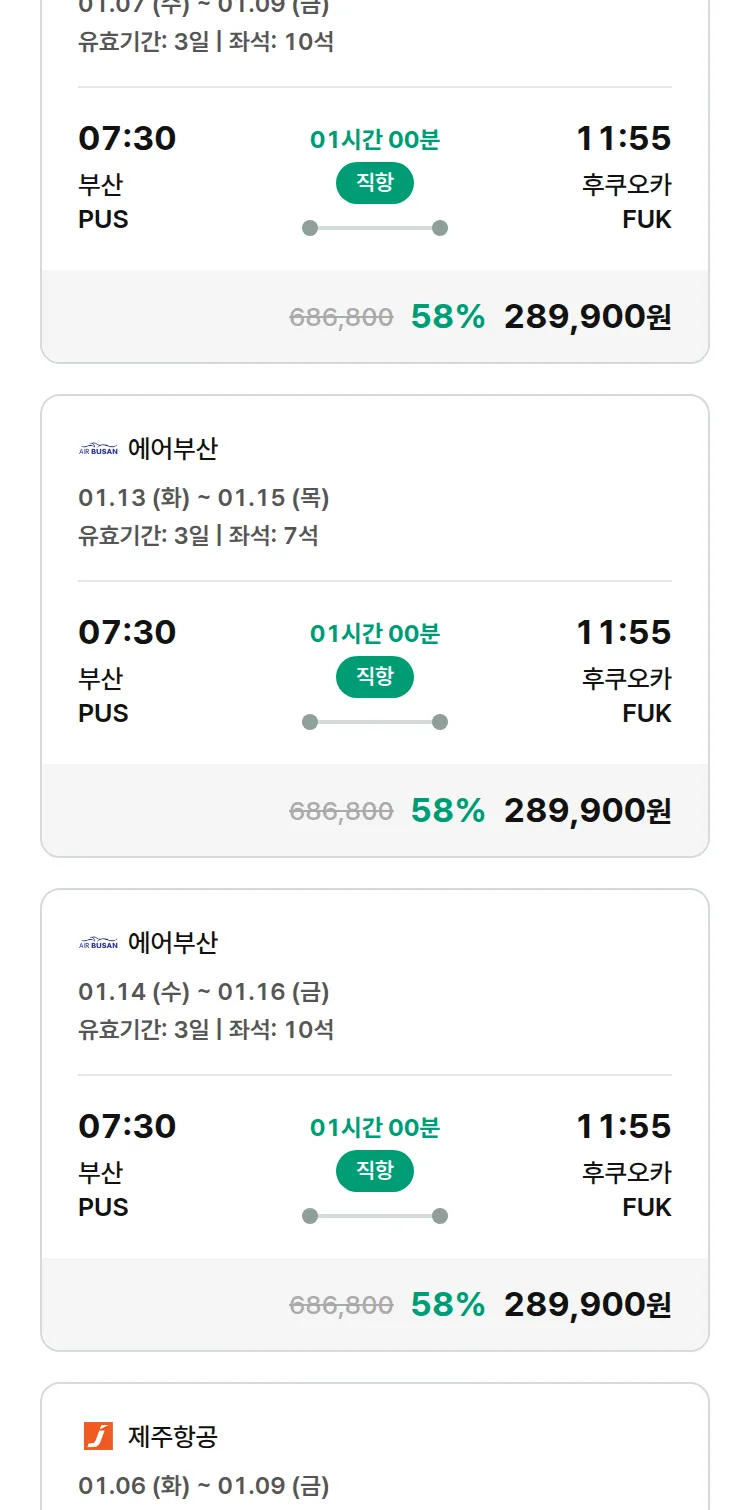The height and width of the screenshot is (1510, 750).
Task: Click the 07:30 departure time on the 01.14 card
Action: 127,1126
